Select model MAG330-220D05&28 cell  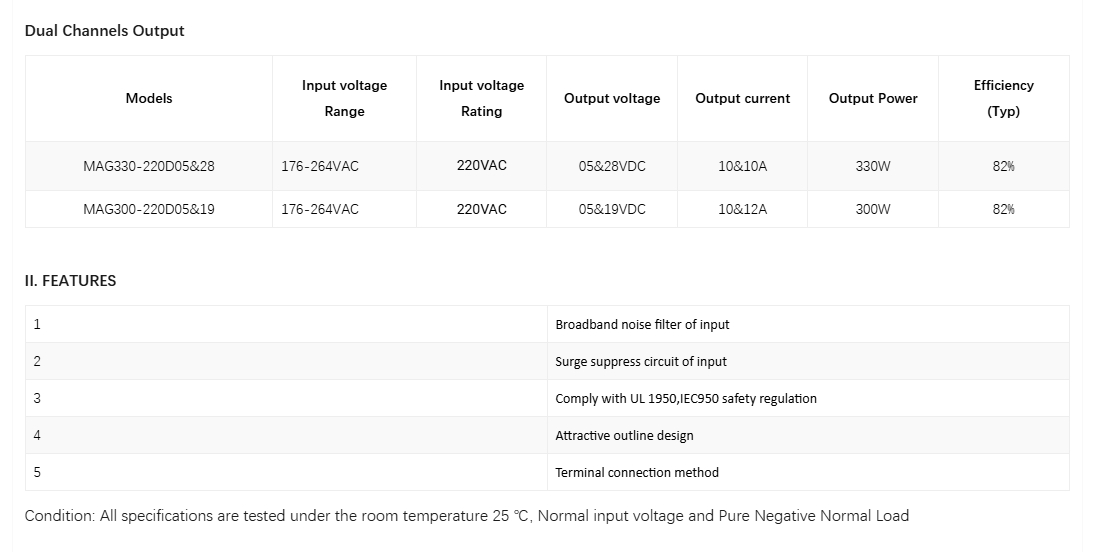(x=149, y=166)
